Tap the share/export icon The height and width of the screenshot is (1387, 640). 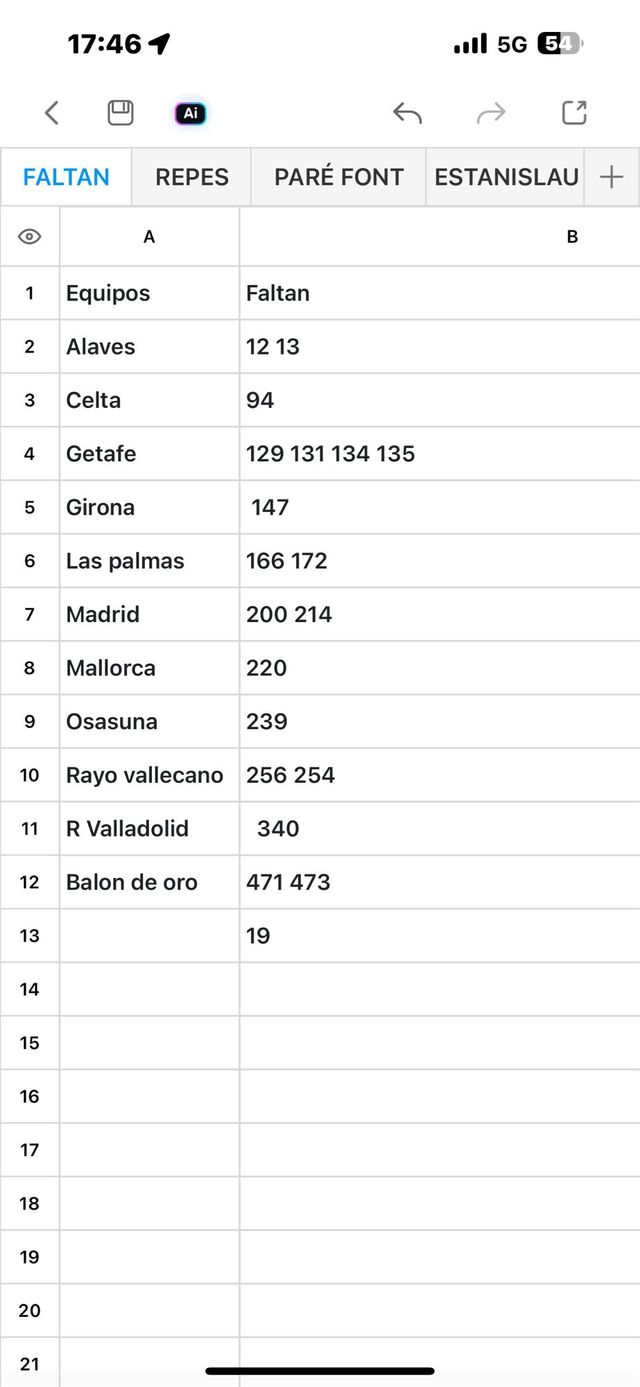coord(574,113)
